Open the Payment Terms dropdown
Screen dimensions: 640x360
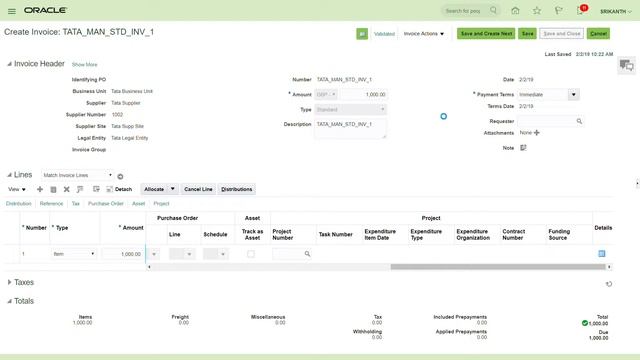click(573, 95)
